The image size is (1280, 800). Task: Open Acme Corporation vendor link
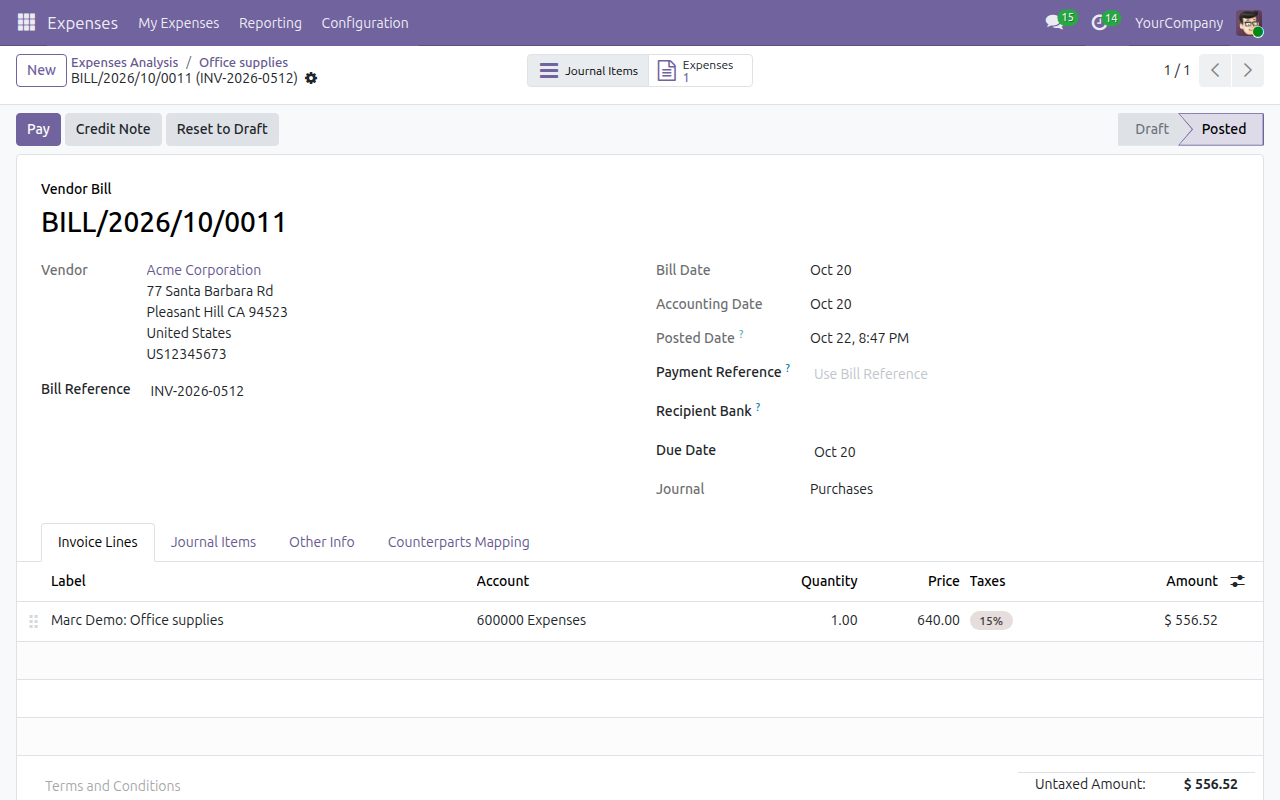(204, 270)
